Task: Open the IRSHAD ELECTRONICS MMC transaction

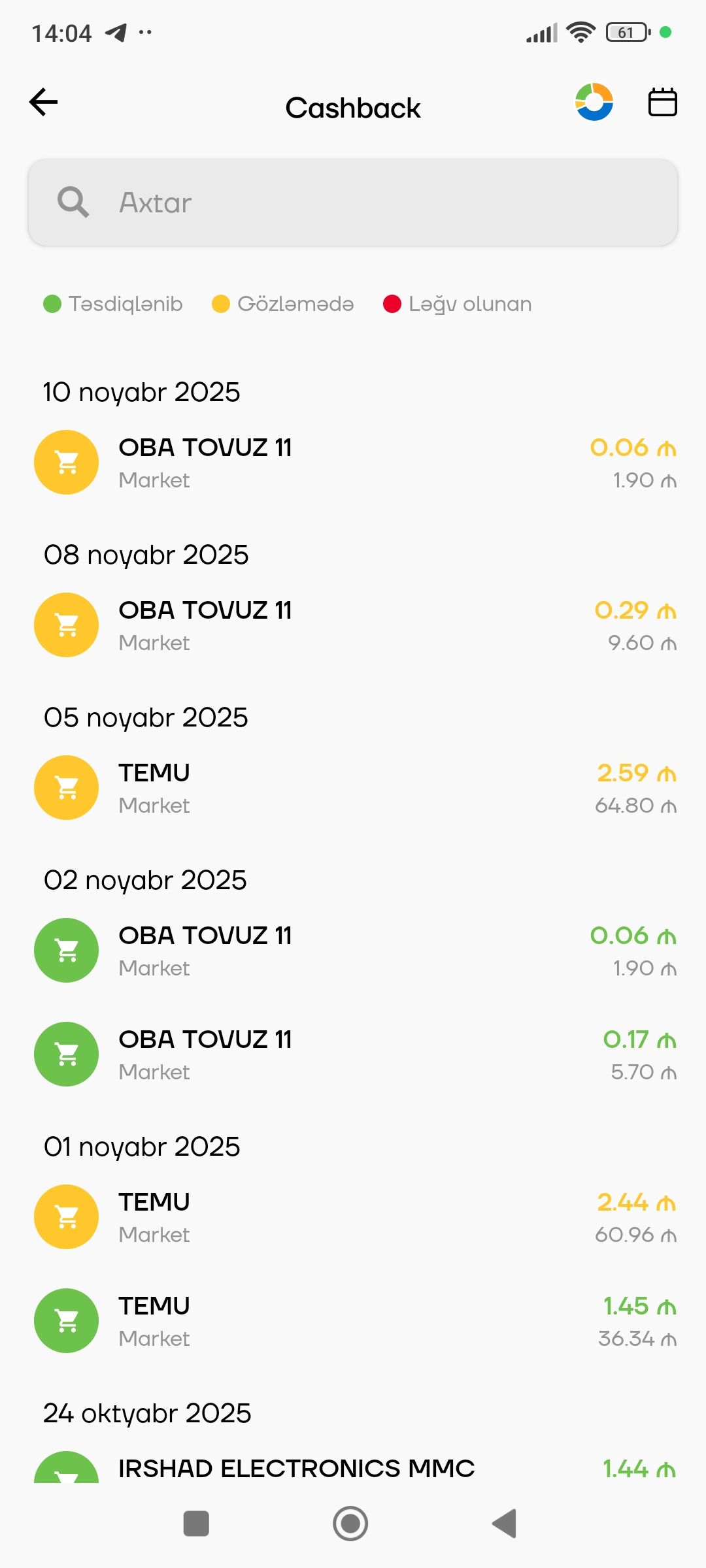Action: pyautogui.click(x=297, y=1469)
